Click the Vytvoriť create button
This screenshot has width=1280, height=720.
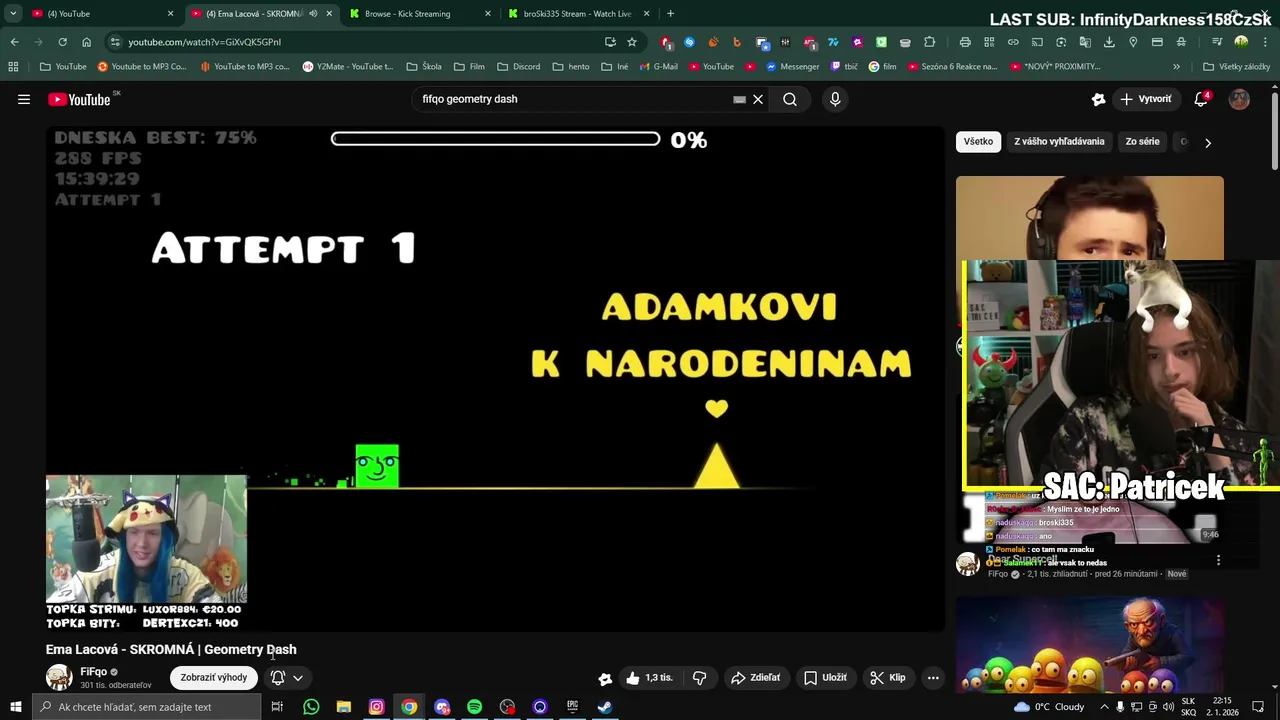point(1146,99)
